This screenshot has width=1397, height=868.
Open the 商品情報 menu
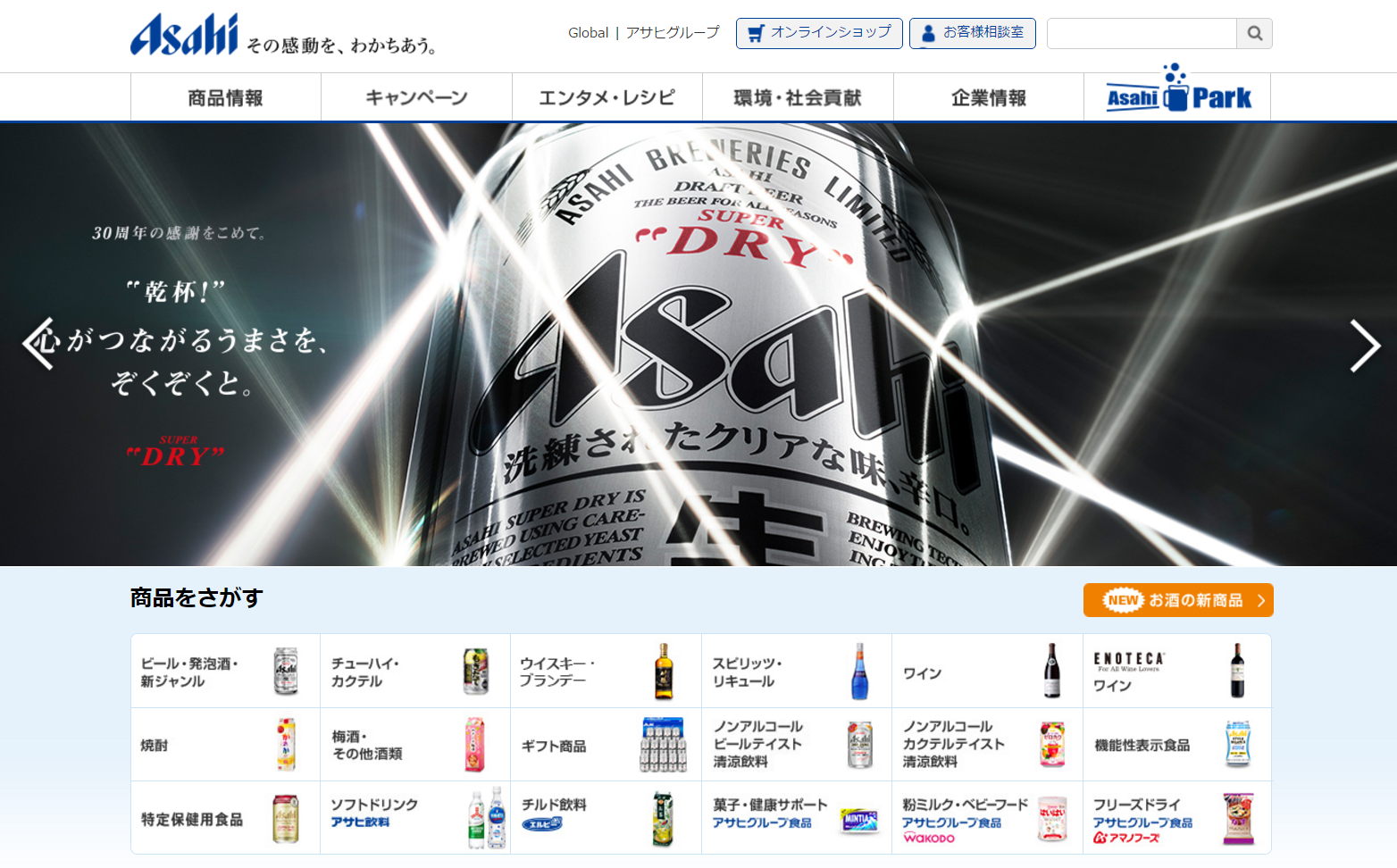(225, 97)
